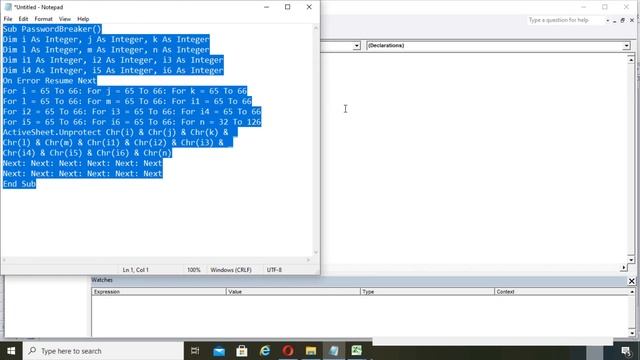This screenshot has height=360, width=640.
Task: Click the 'End Sub' line in Notepad
Action: [19, 184]
